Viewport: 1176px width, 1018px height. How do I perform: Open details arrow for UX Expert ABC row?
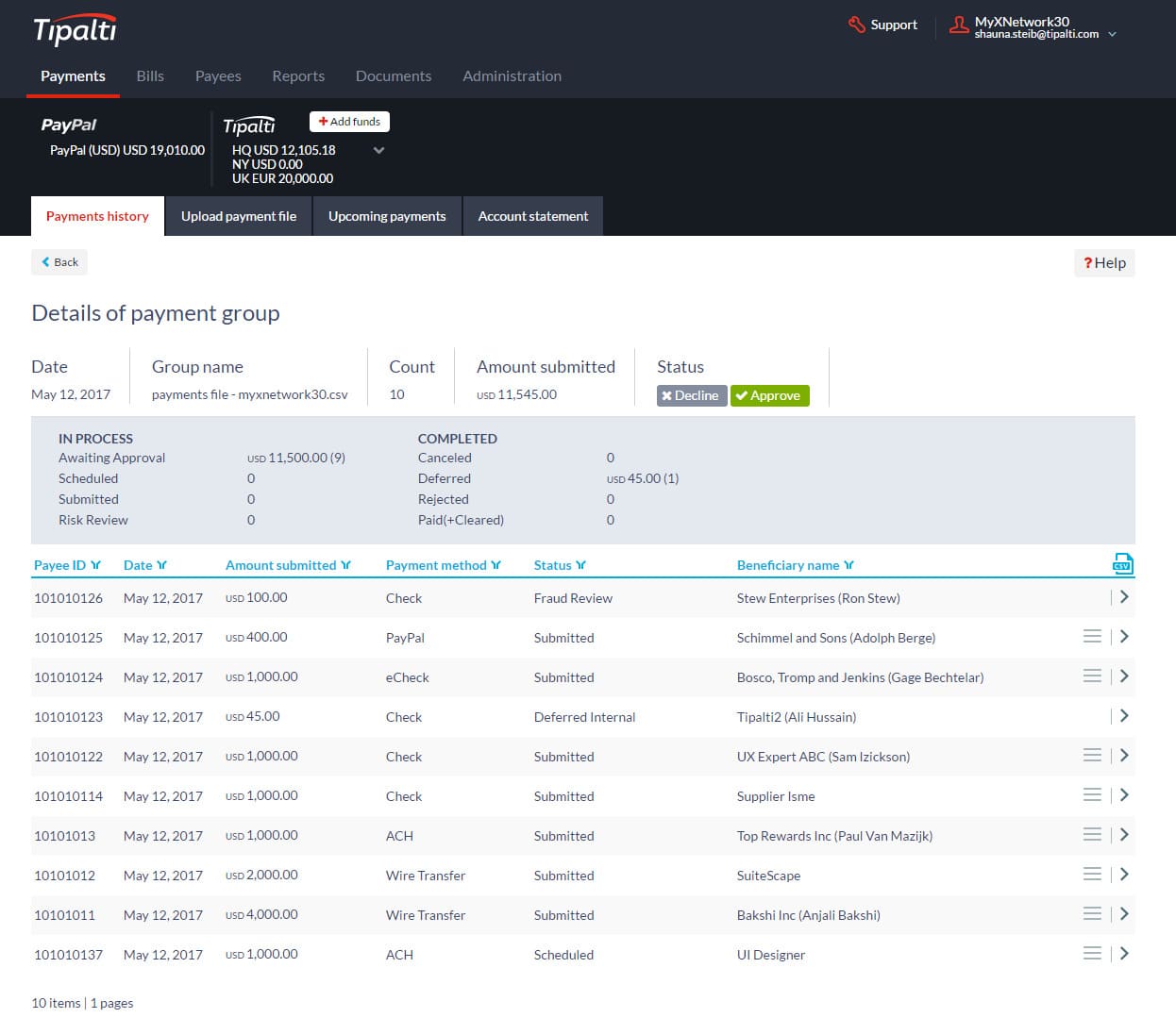(1124, 756)
